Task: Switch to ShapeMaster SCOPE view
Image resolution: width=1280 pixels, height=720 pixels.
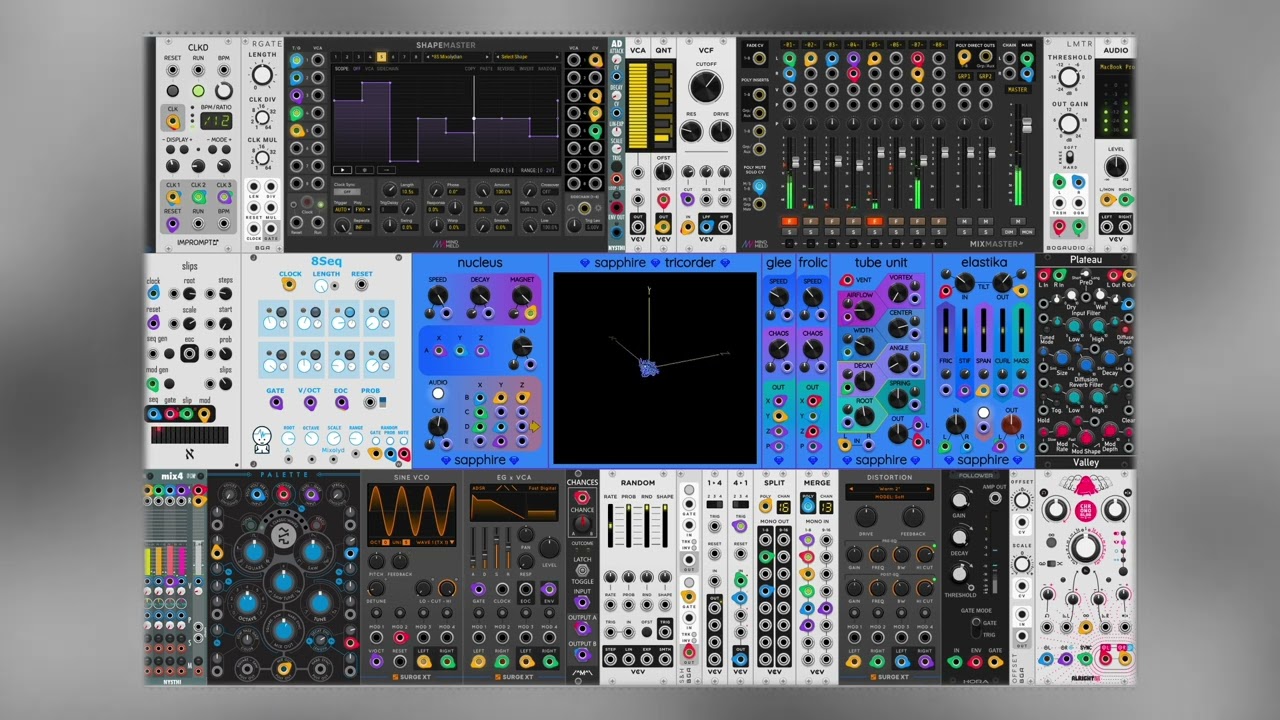Action: click(340, 69)
